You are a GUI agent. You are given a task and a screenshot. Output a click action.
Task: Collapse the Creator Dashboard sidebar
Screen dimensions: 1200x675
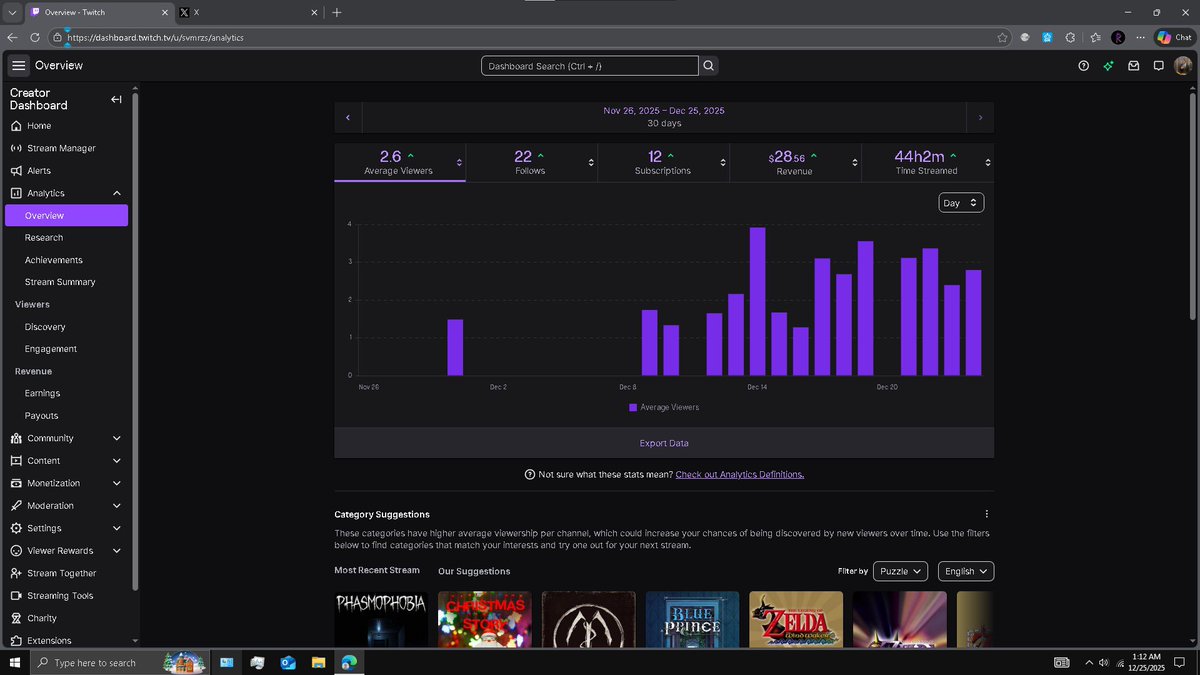(x=116, y=99)
